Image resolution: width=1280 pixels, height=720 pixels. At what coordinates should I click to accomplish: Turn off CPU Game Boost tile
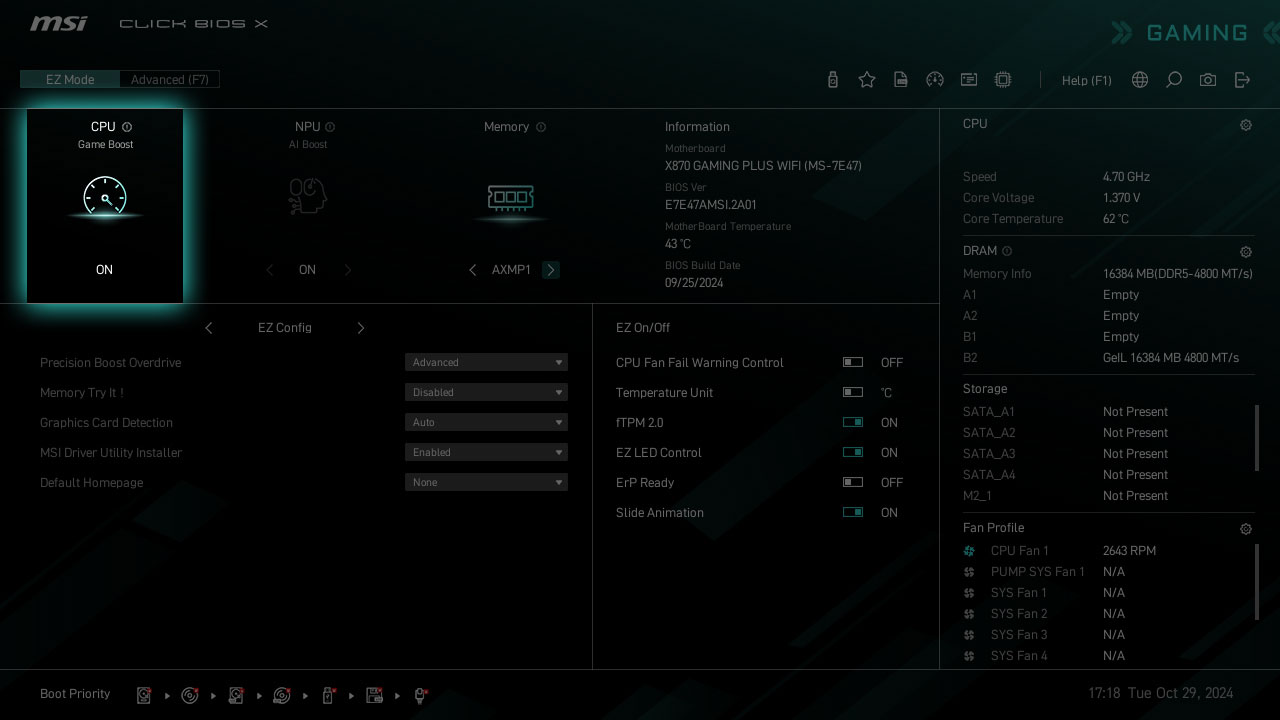105,206
